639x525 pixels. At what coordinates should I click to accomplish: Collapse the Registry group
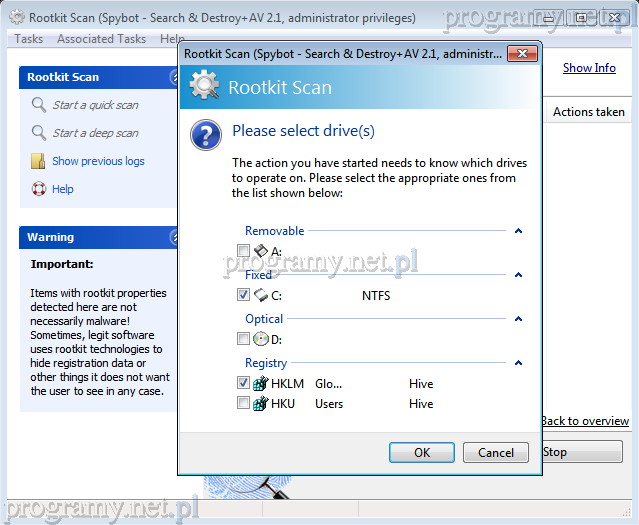[518, 363]
